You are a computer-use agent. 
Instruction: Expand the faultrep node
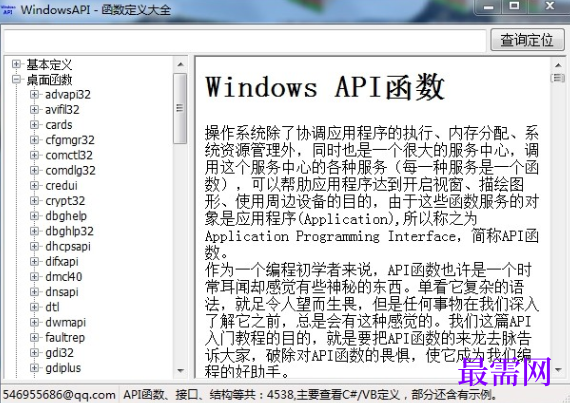(34, 338)
